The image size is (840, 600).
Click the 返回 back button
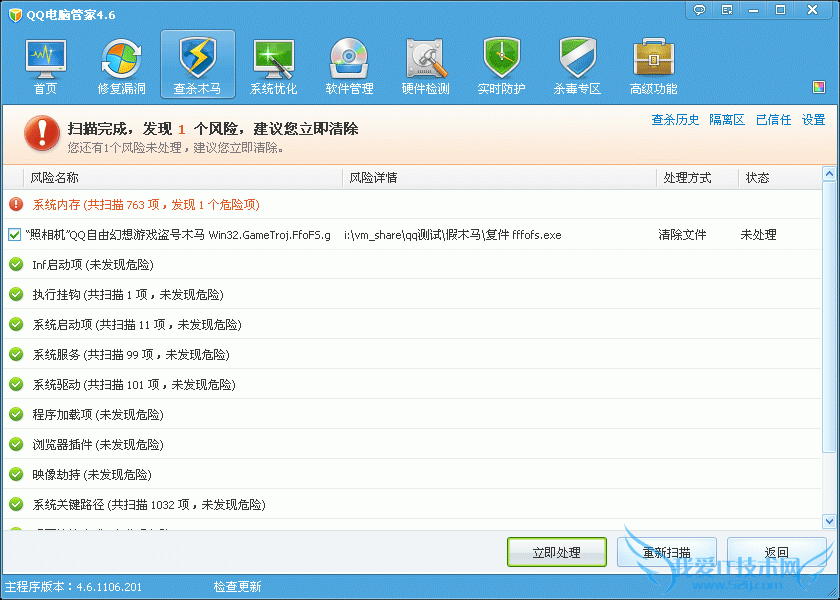(x=777, y=552)
